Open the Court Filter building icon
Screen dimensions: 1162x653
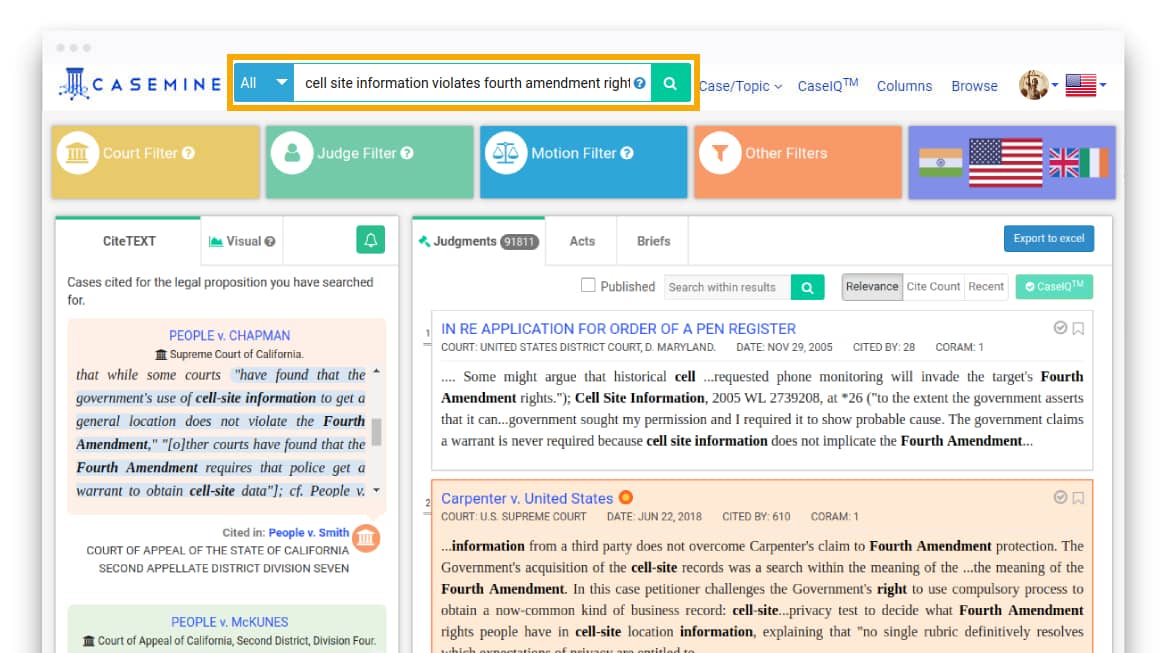77,153
